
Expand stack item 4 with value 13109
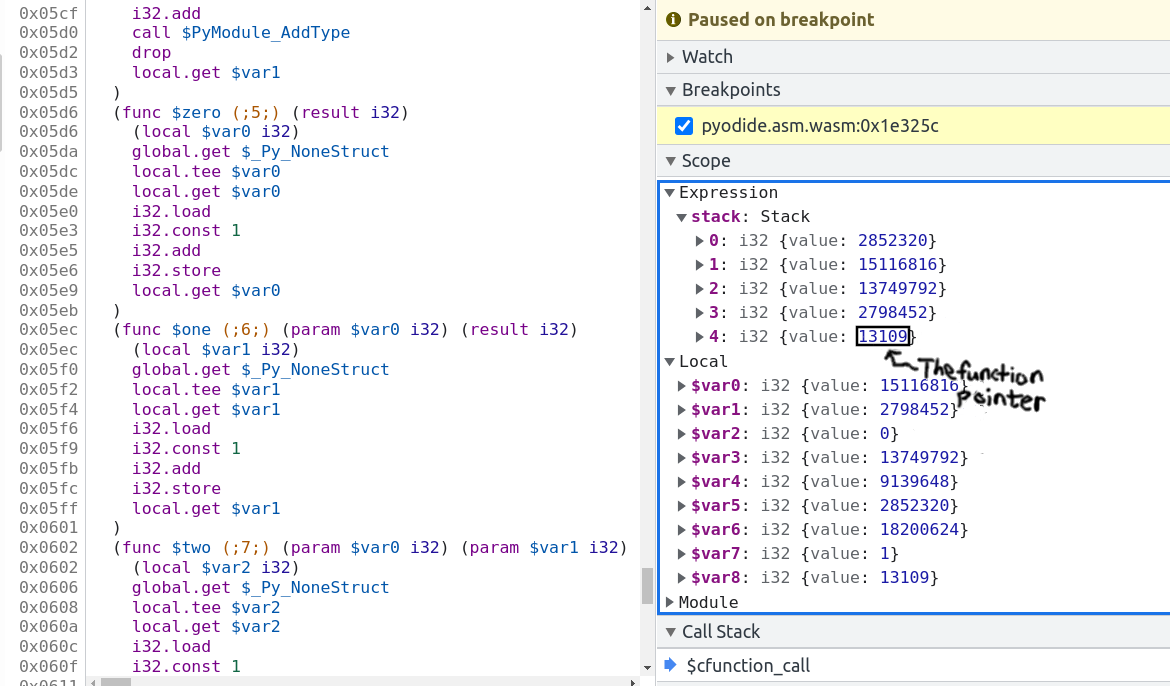(x=699, y=337)
